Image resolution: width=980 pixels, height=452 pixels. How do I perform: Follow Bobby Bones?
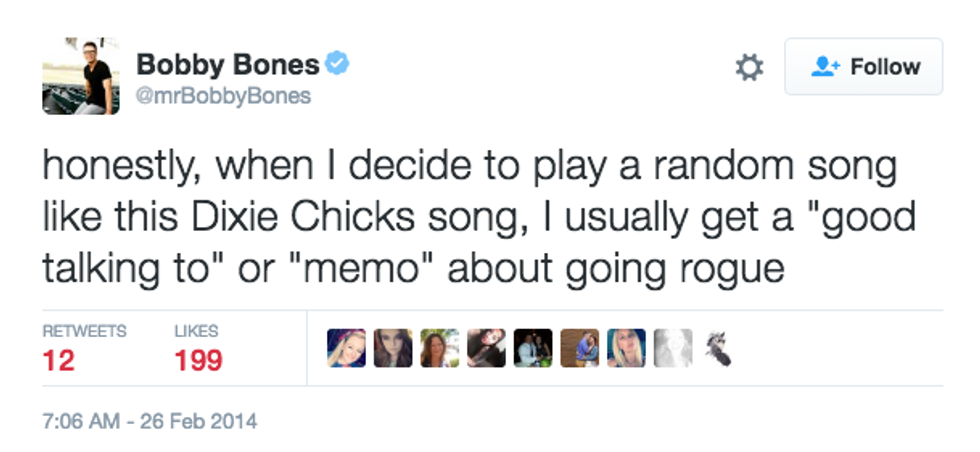click(x=863, y=67)
